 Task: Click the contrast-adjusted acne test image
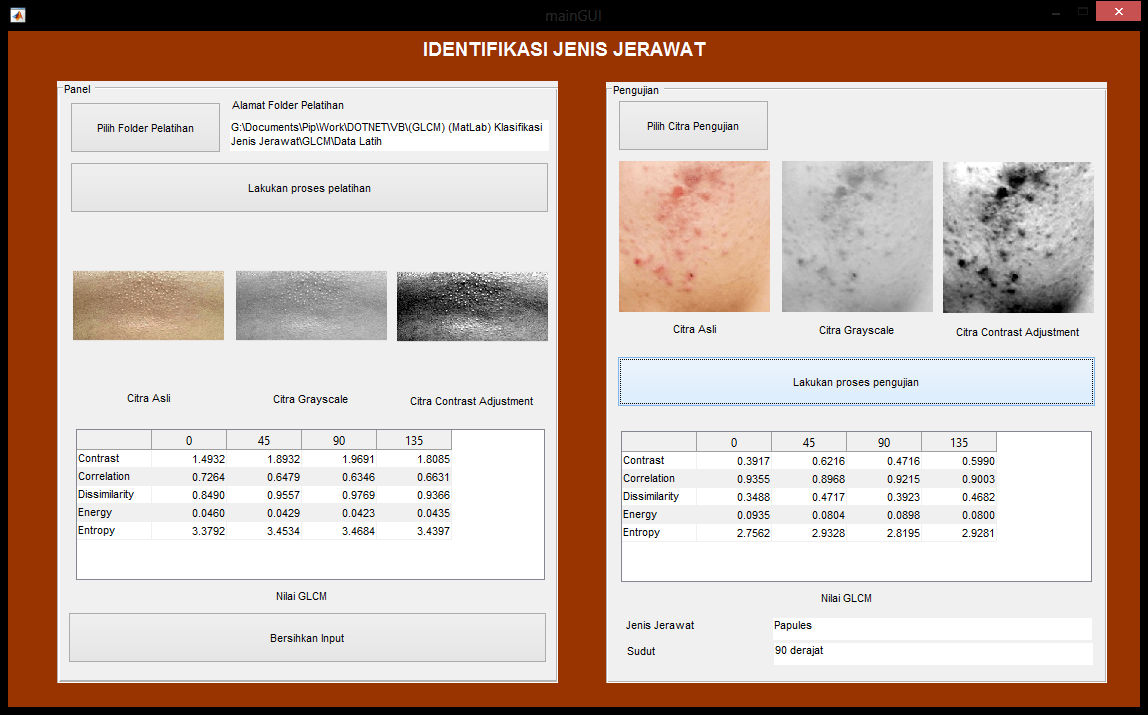1018,238
